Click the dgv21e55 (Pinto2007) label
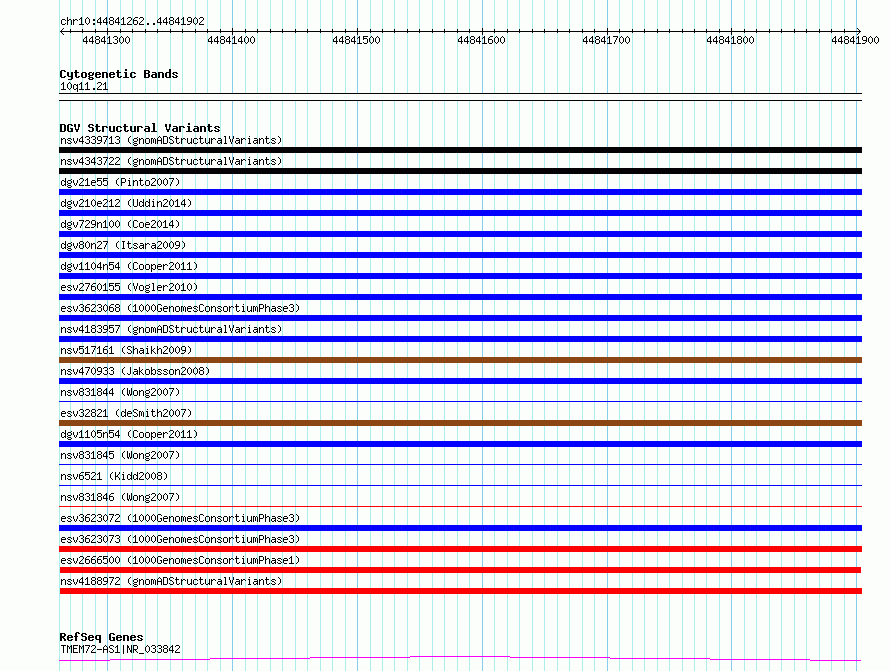The height and width of the screenshot is (671, 890). [120, 182]
